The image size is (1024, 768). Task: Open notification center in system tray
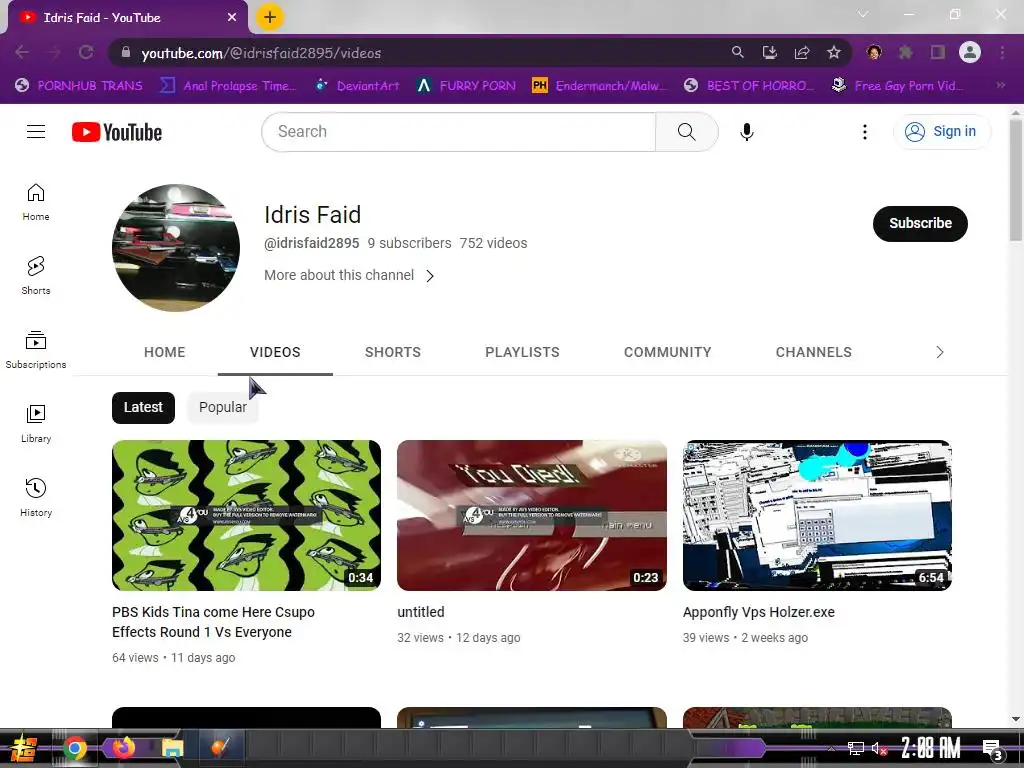(x=993, y=749)
